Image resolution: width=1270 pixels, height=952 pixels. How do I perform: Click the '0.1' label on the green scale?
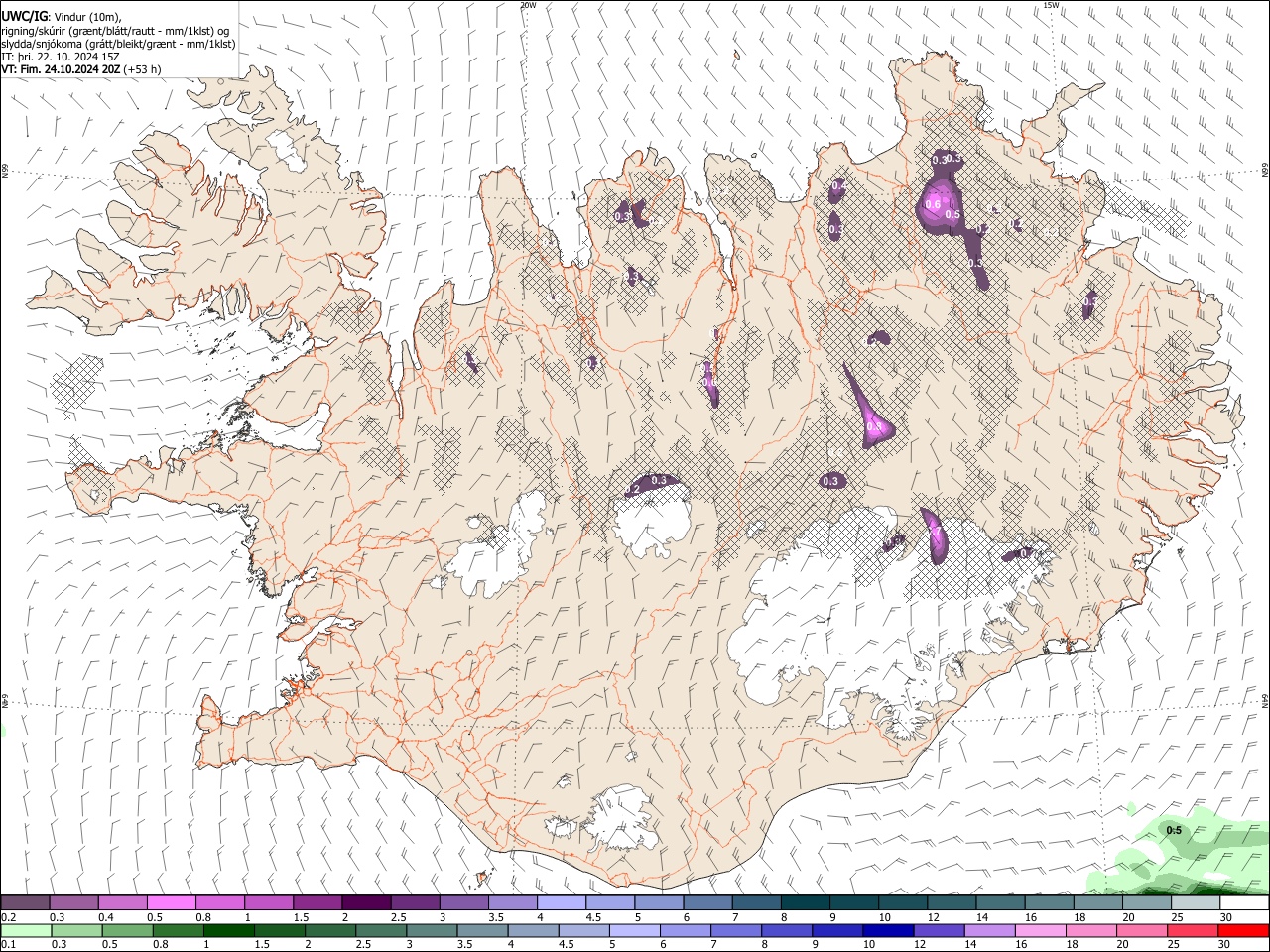coord(8,944)
